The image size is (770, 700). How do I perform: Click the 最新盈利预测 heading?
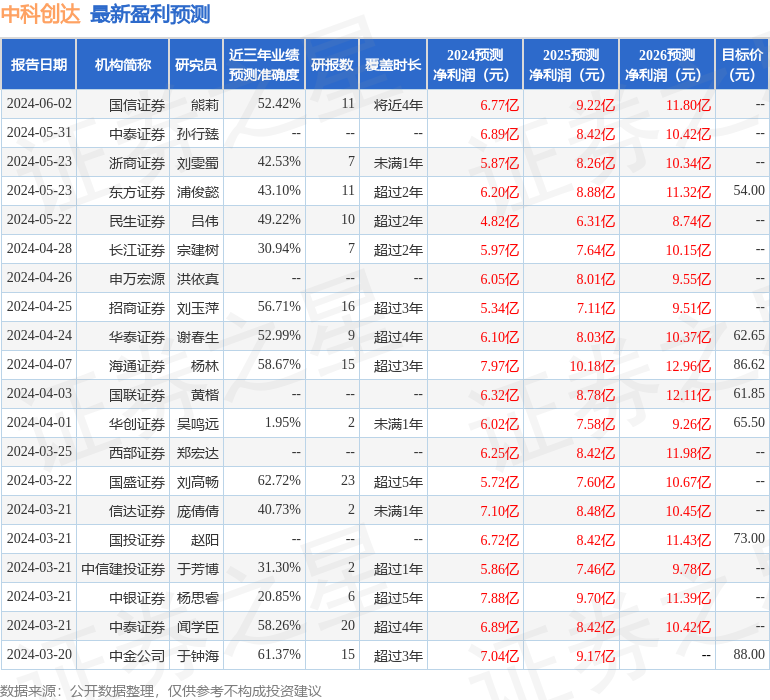pyautogui.click(x=150, y=14)
